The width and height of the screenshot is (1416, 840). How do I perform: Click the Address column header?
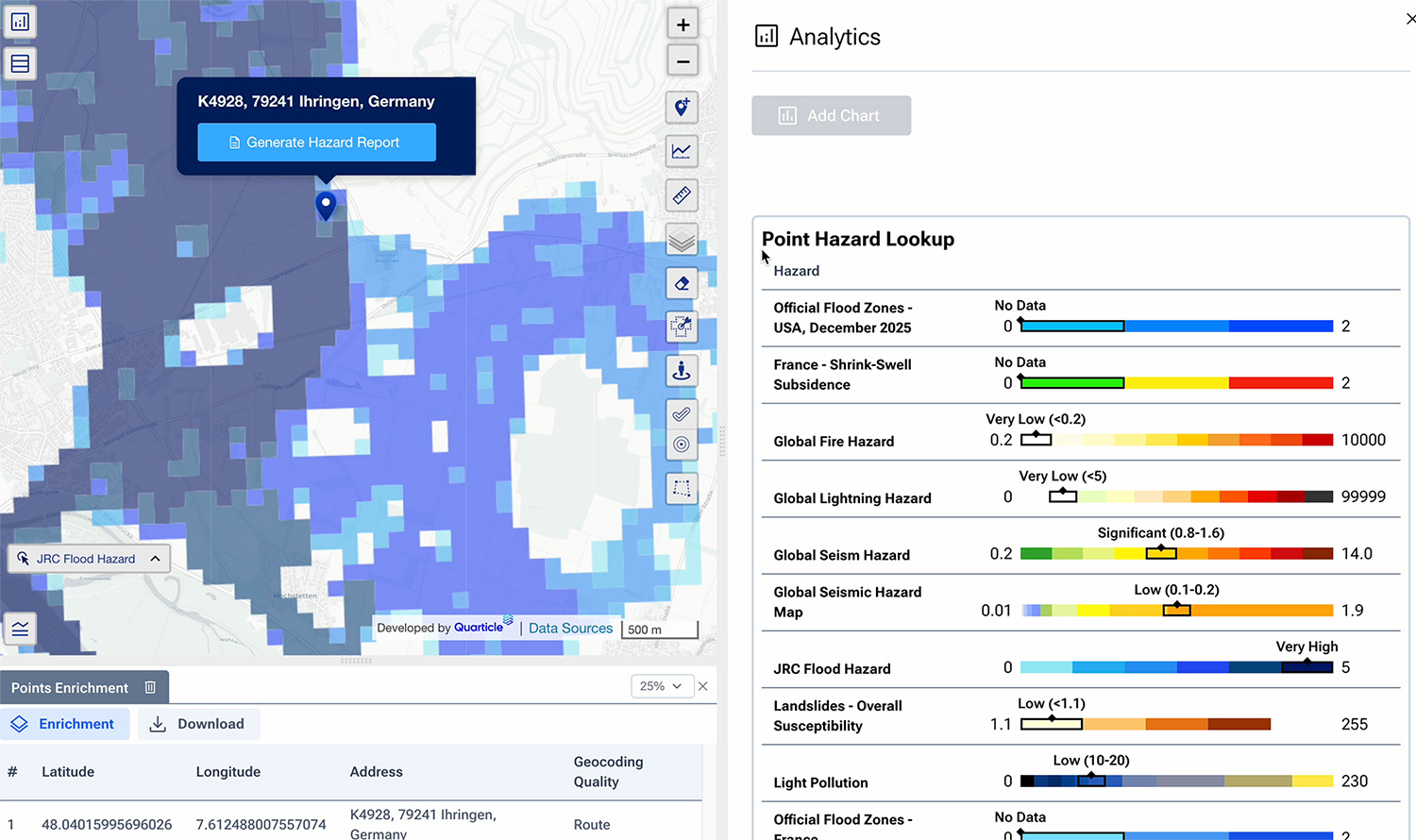376,772
